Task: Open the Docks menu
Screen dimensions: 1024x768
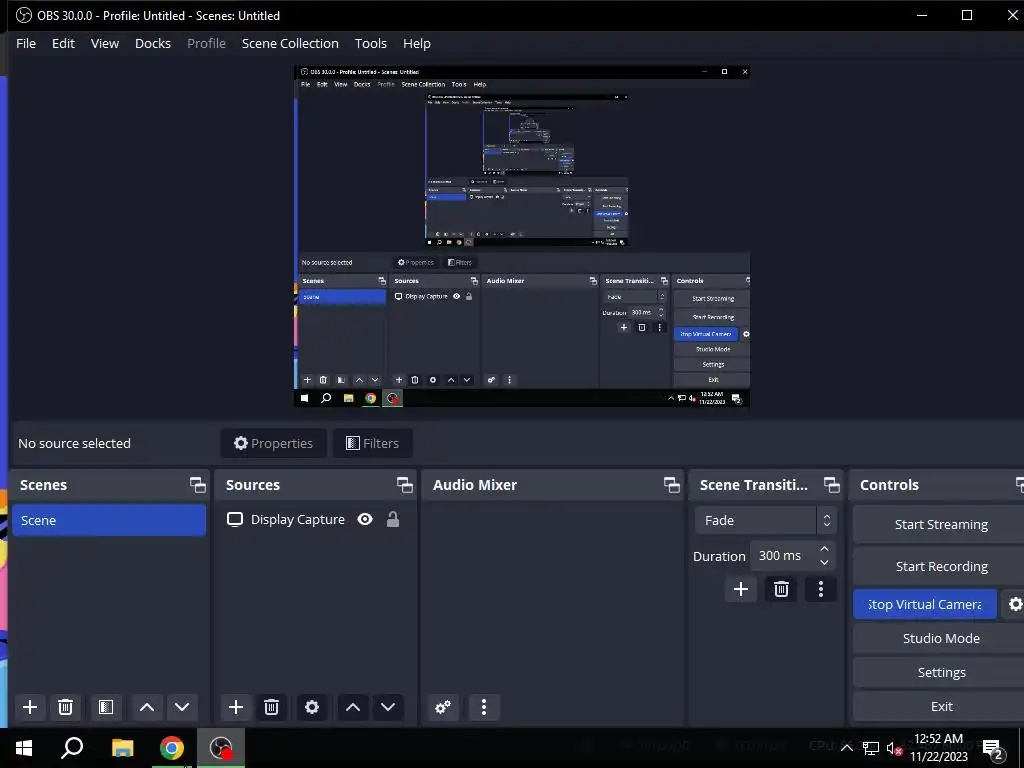Action: [x=153, y=43]
